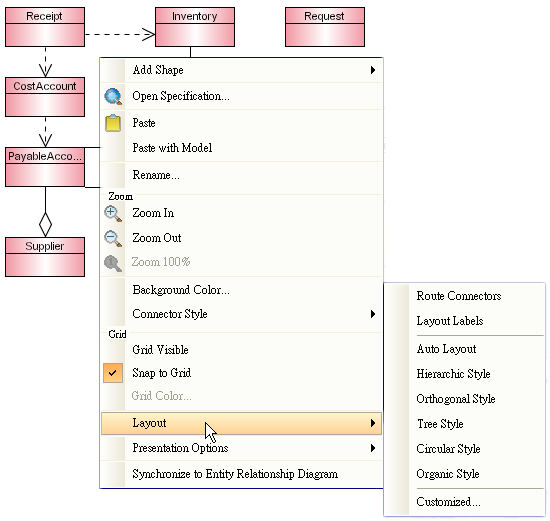
Task: Open the Presentation Options entry
Action: (241, 448)
